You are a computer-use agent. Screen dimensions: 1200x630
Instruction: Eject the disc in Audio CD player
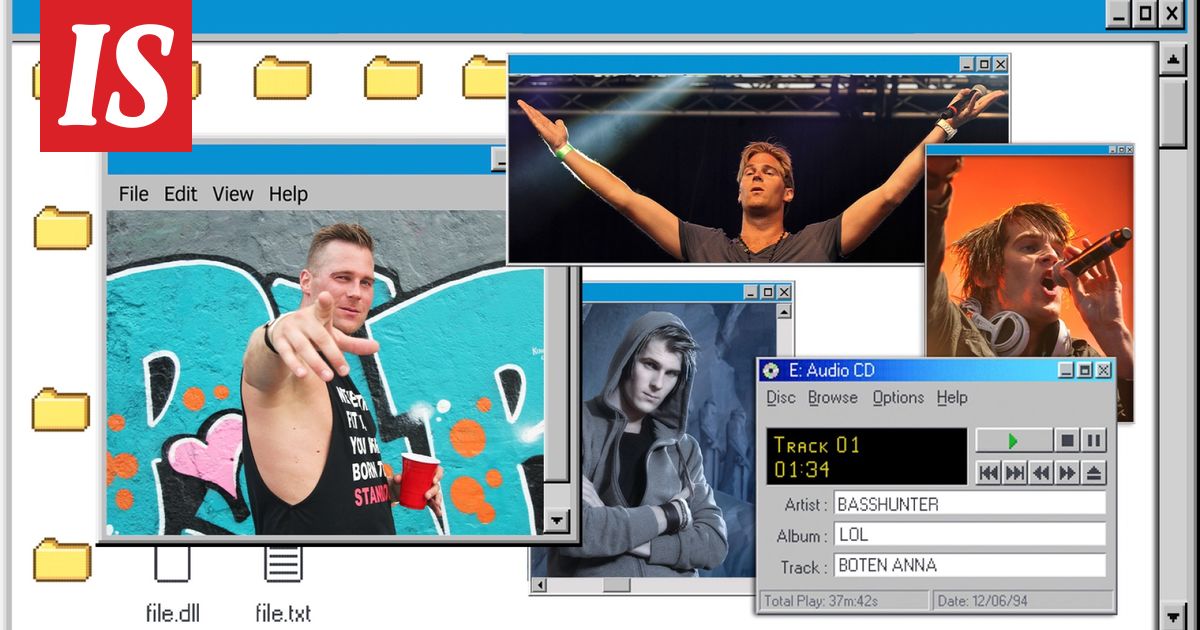point(1094,472)
